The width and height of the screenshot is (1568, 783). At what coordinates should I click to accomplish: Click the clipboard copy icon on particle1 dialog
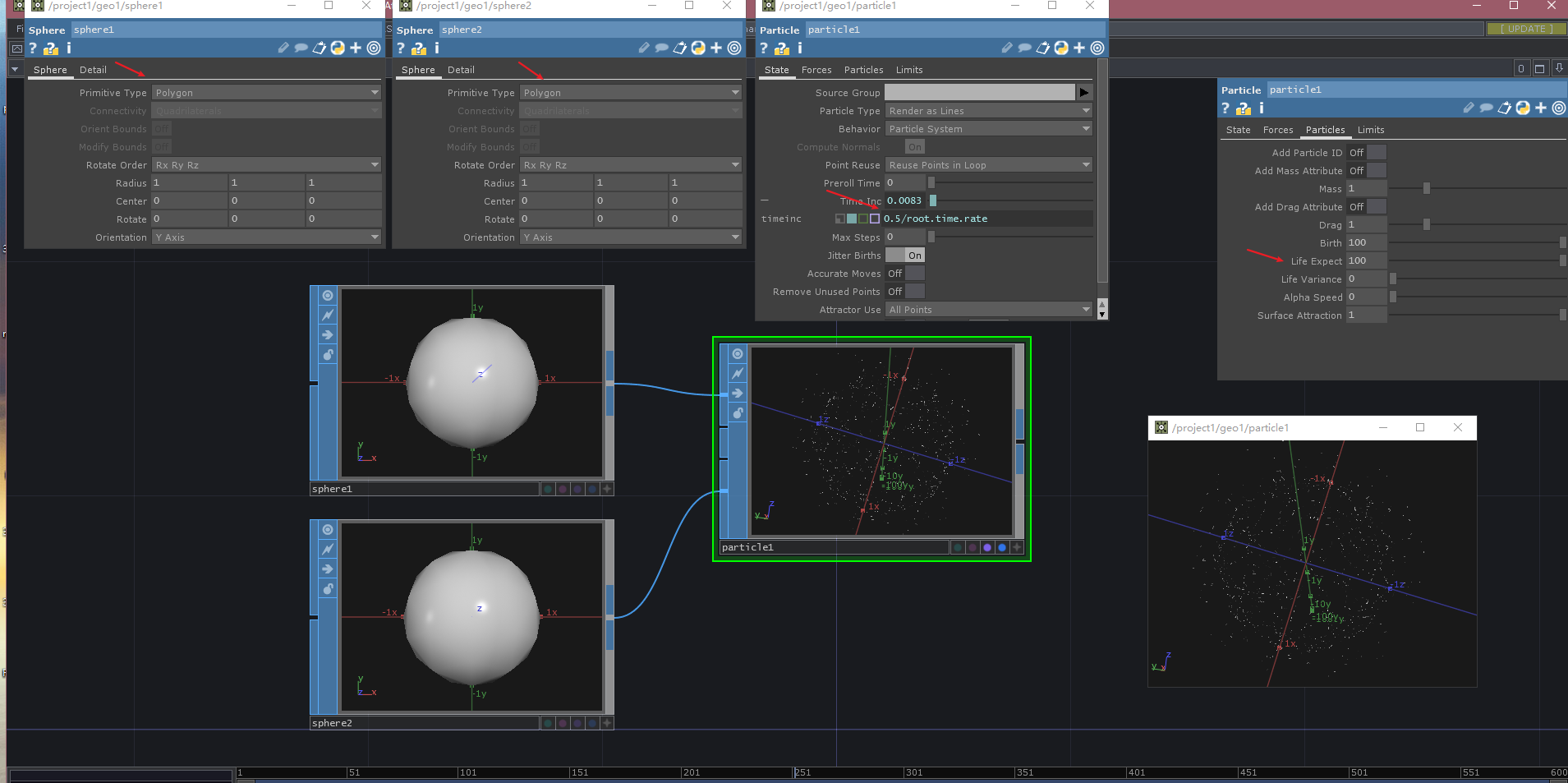(1043, 48)
